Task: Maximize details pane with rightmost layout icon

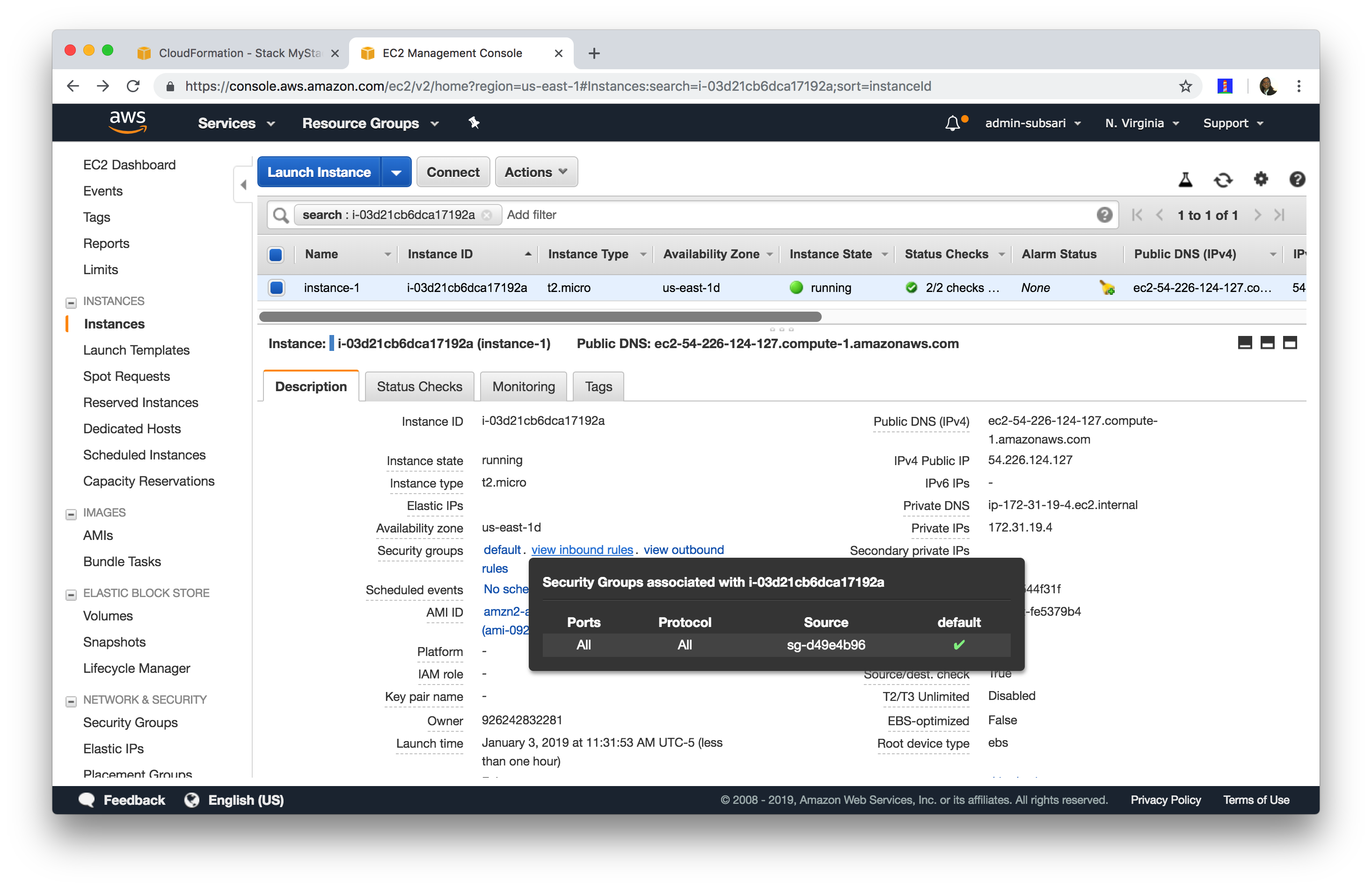Action: (1290, 343)
